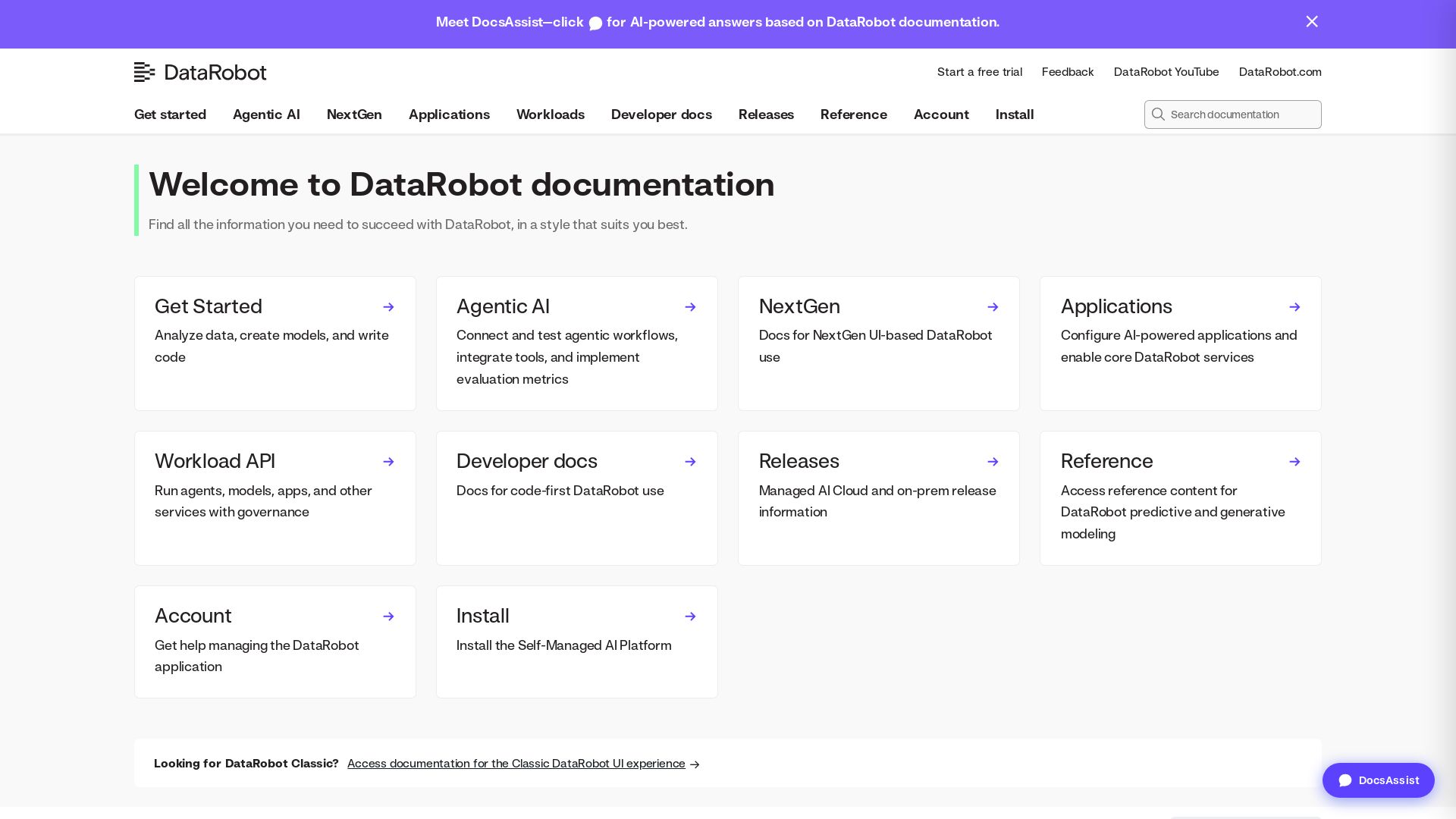Click 'Analyze data, create models, and write code' text

271,346
